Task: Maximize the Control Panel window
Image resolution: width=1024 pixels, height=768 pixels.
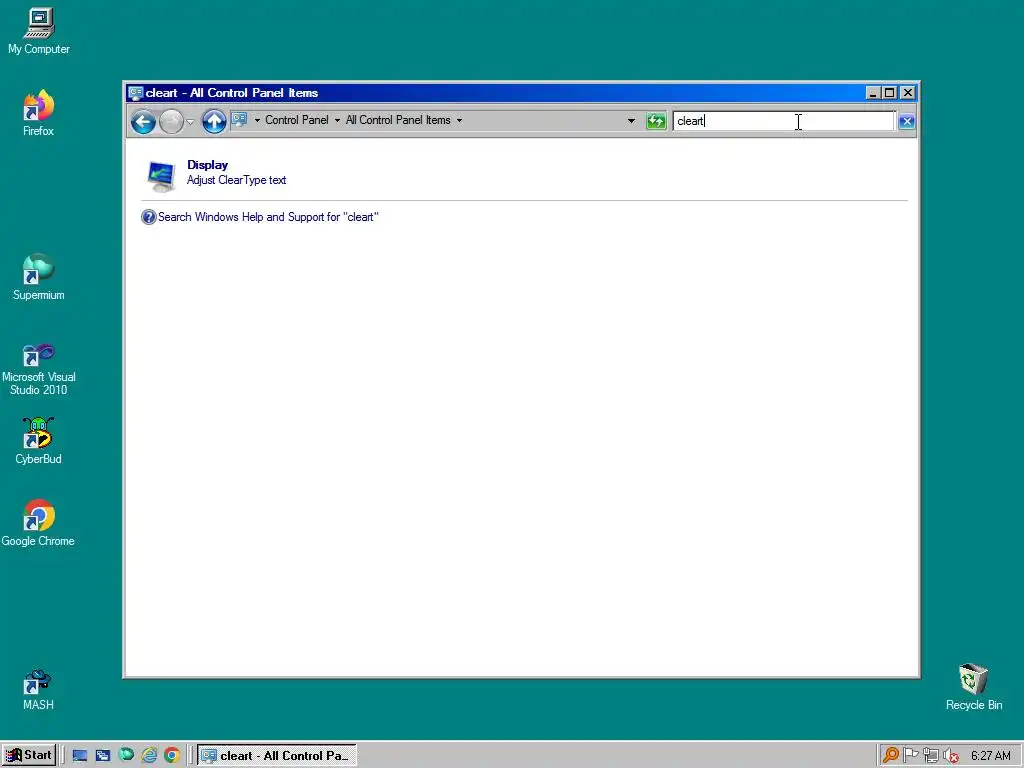Action: pyautogui.click(x=889, y=93)
